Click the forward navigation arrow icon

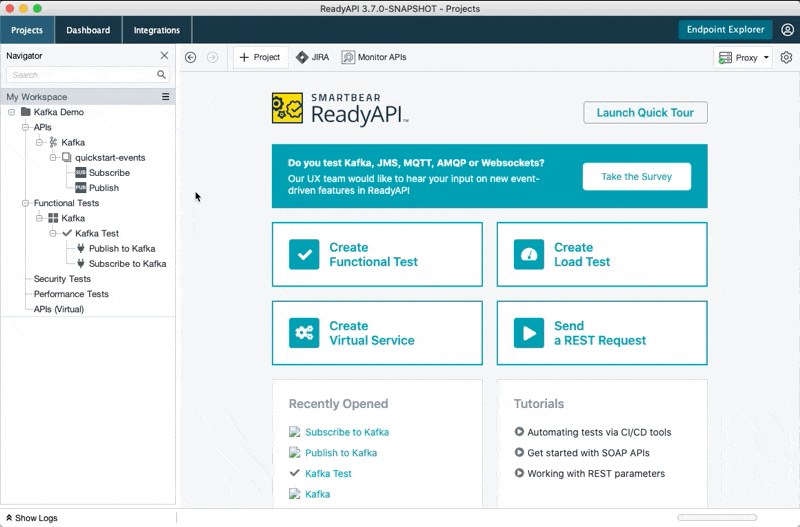point(212,58)
